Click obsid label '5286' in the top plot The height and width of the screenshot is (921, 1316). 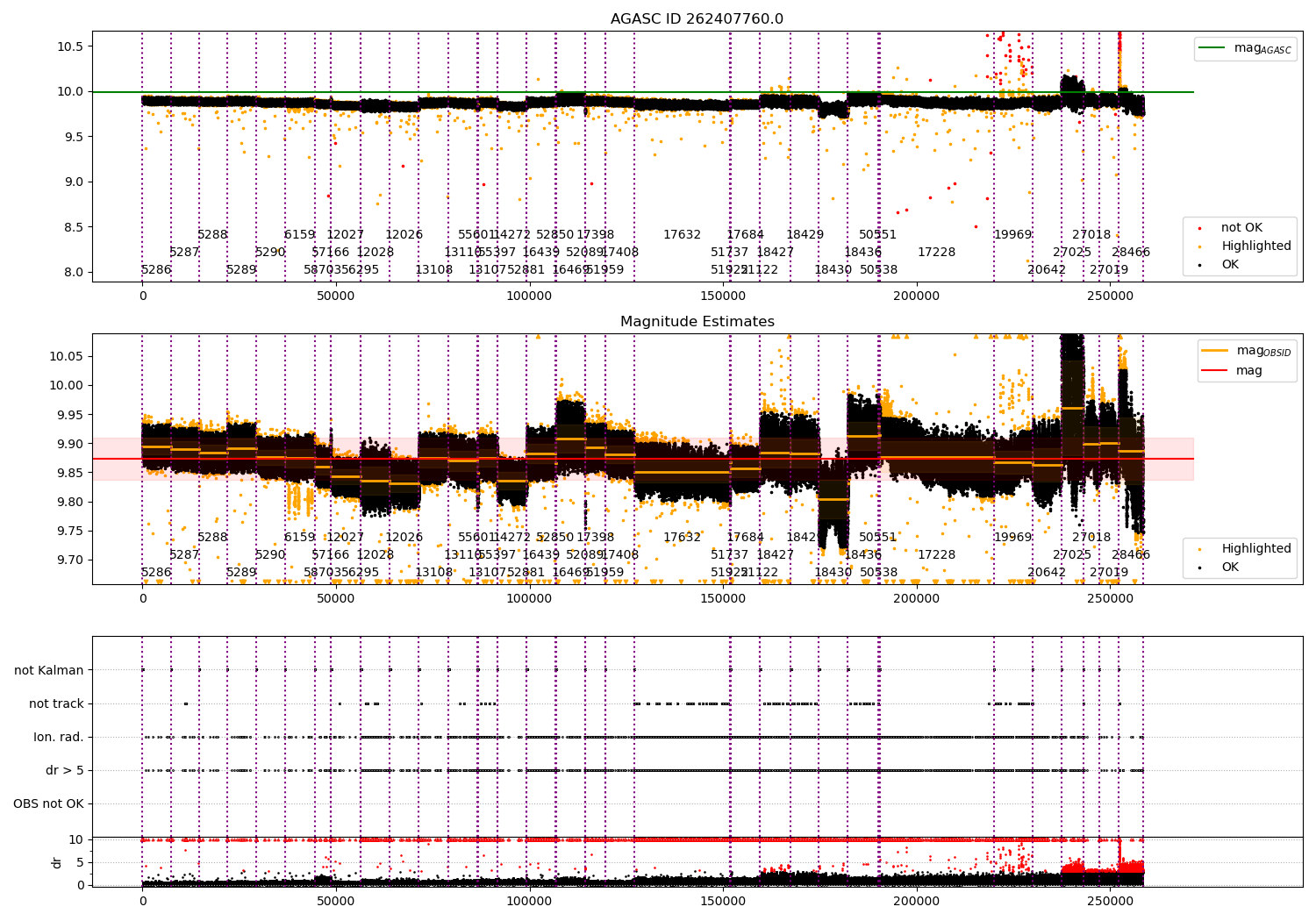(x=156, y=270)
